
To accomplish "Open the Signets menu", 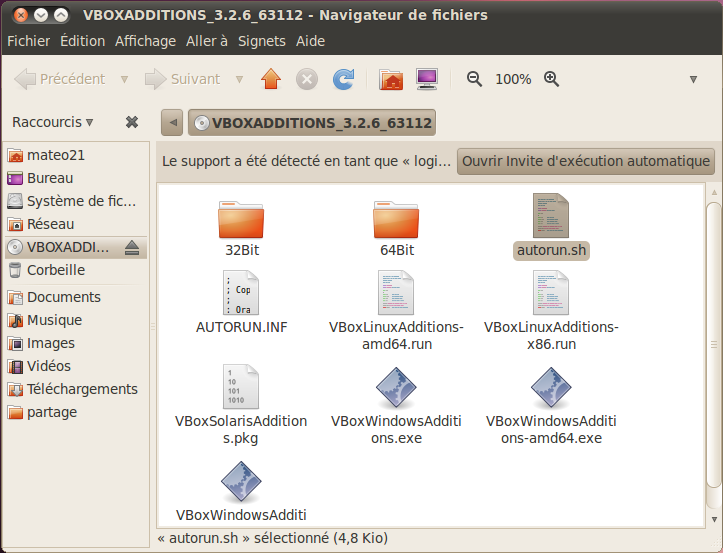I will pos(261,41).
